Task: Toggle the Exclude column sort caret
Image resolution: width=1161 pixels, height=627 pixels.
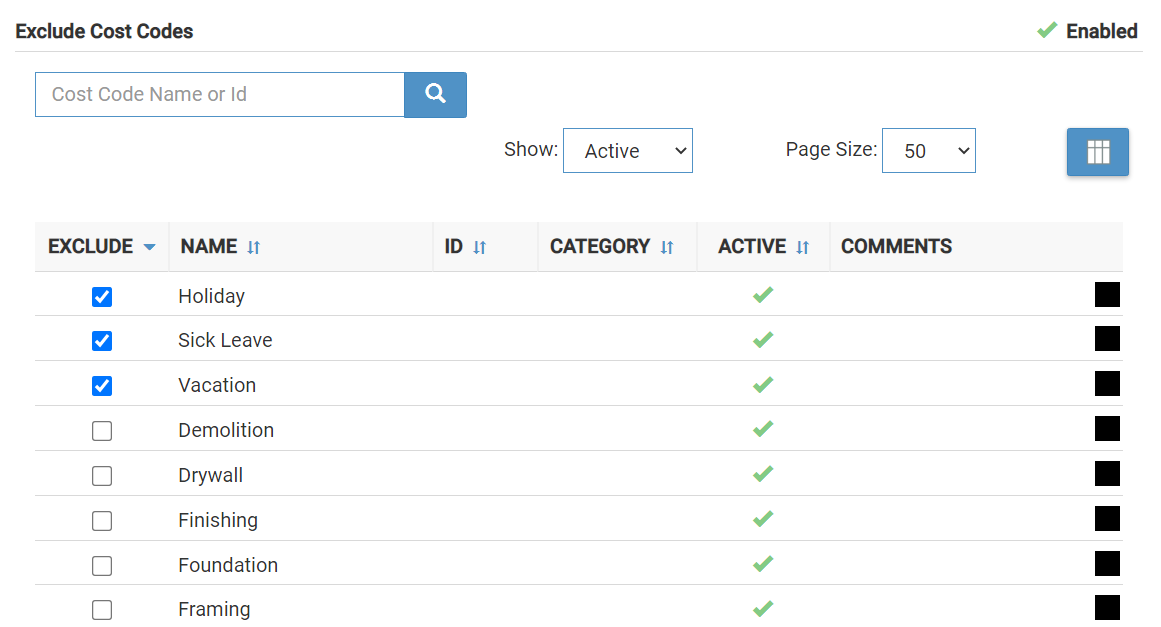Action: [x=150, y=247]
